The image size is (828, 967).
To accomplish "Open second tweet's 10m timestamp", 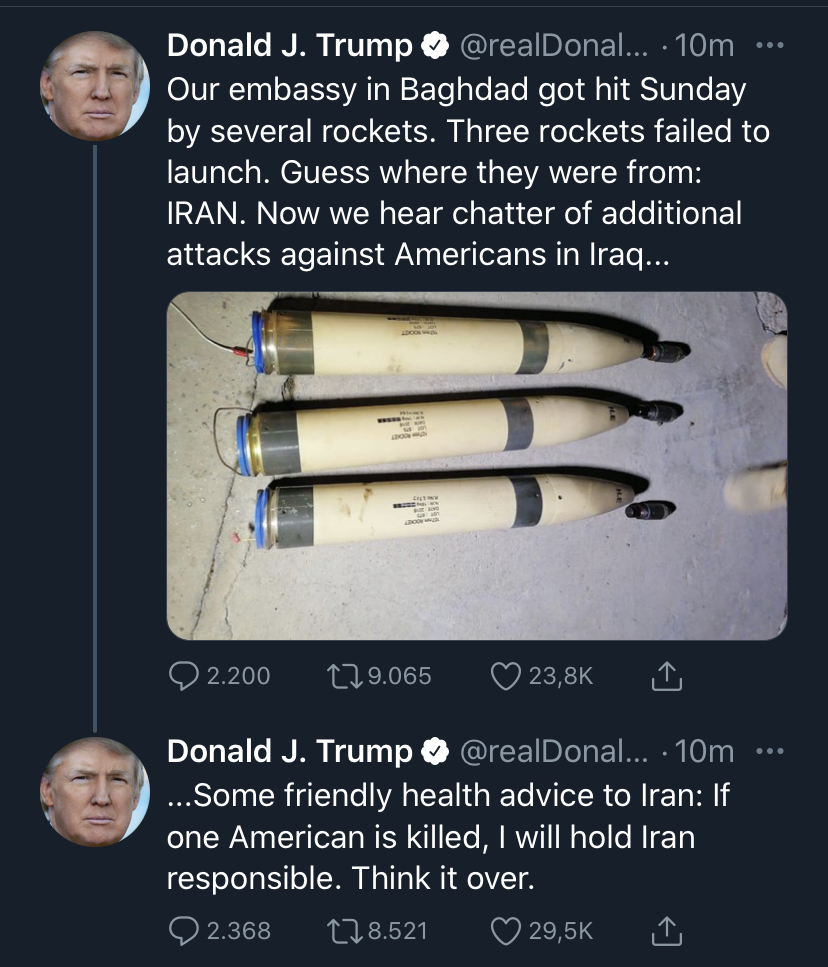I will pos(705,751).
